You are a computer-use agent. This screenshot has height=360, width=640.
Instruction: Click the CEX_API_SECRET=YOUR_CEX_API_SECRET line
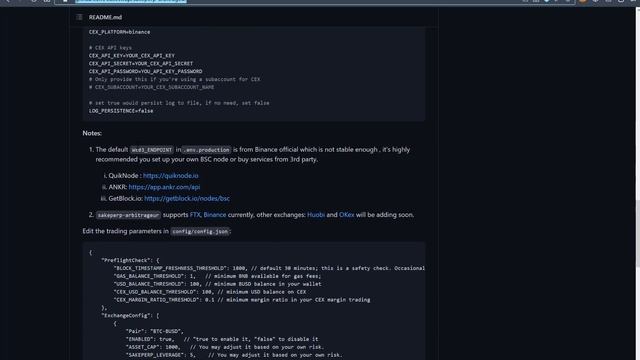pos(141,63)
